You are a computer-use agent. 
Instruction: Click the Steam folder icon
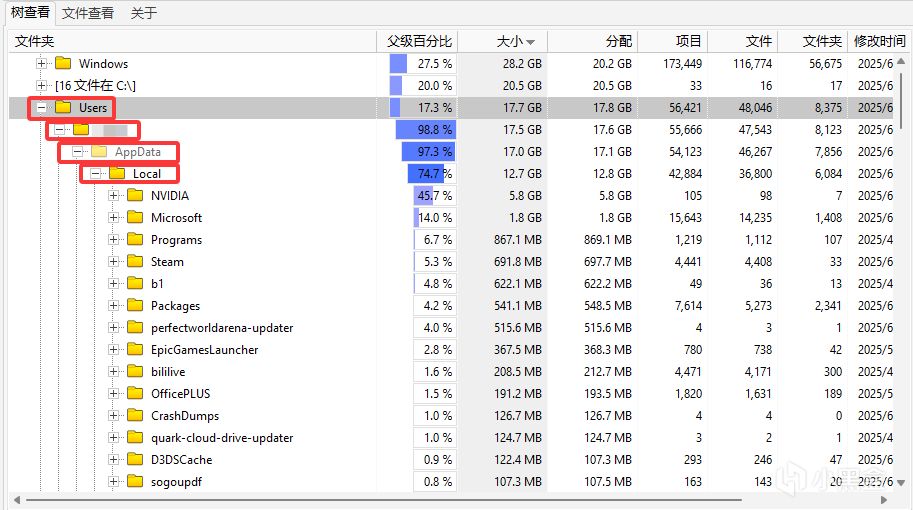coord(135,261)
